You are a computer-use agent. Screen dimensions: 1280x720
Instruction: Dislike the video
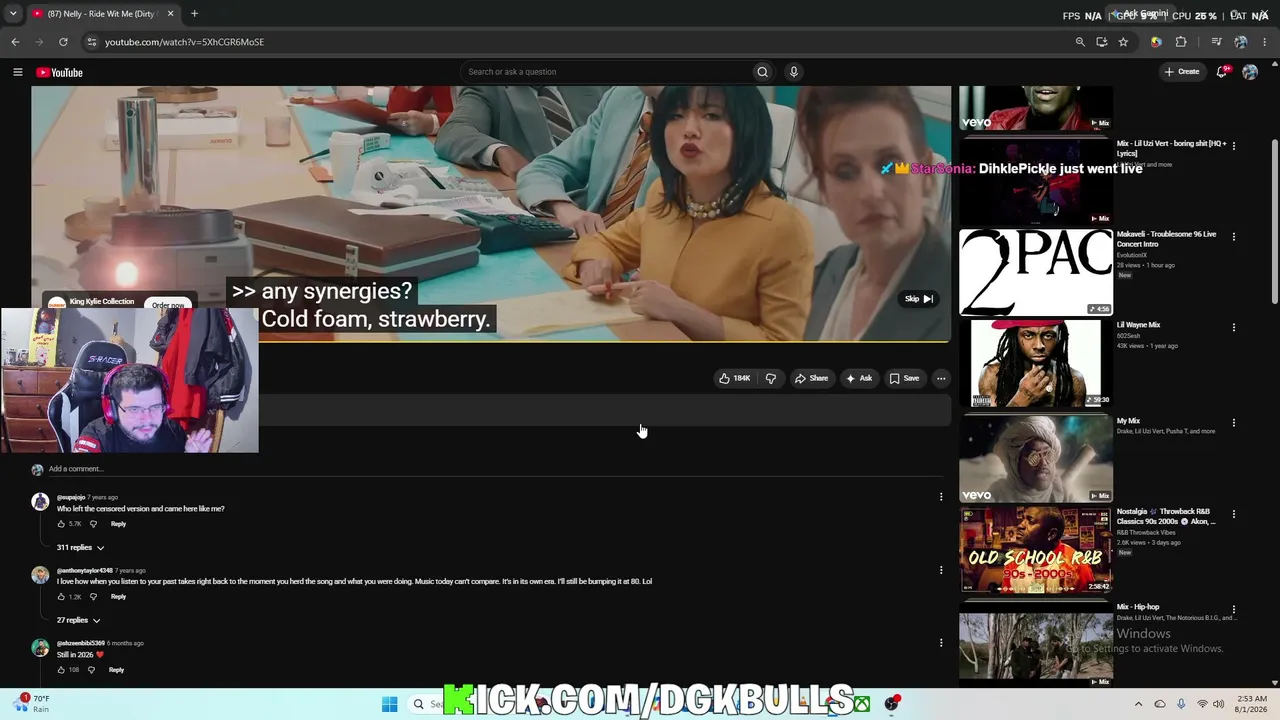point(771,378)
